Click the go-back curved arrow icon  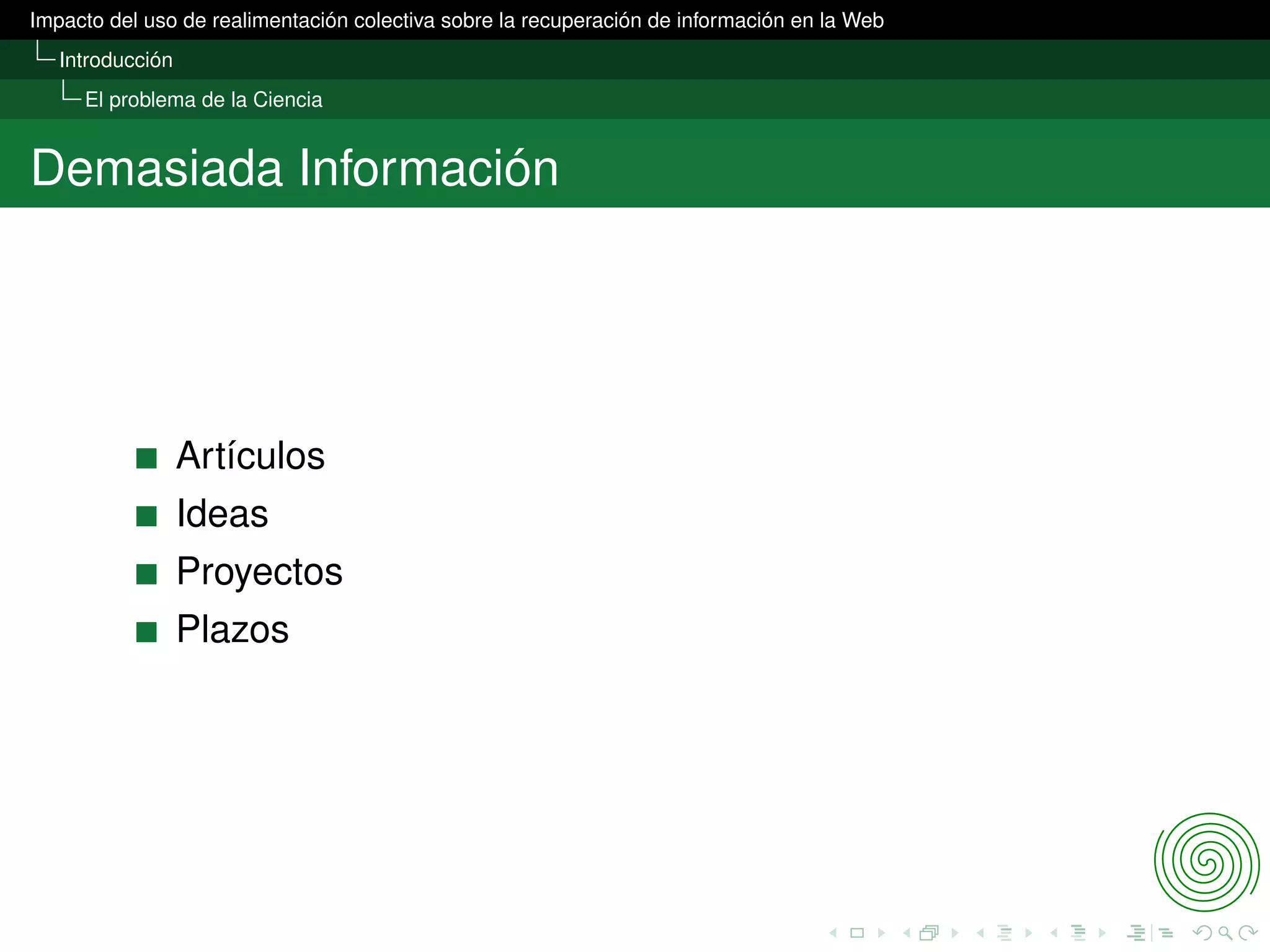point(1202,933)
